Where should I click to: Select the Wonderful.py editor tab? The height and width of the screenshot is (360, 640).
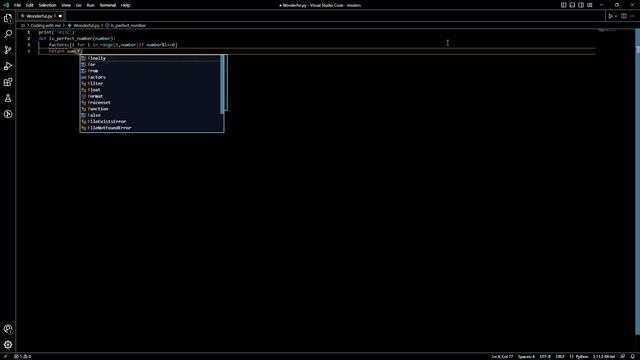point(41,16)
